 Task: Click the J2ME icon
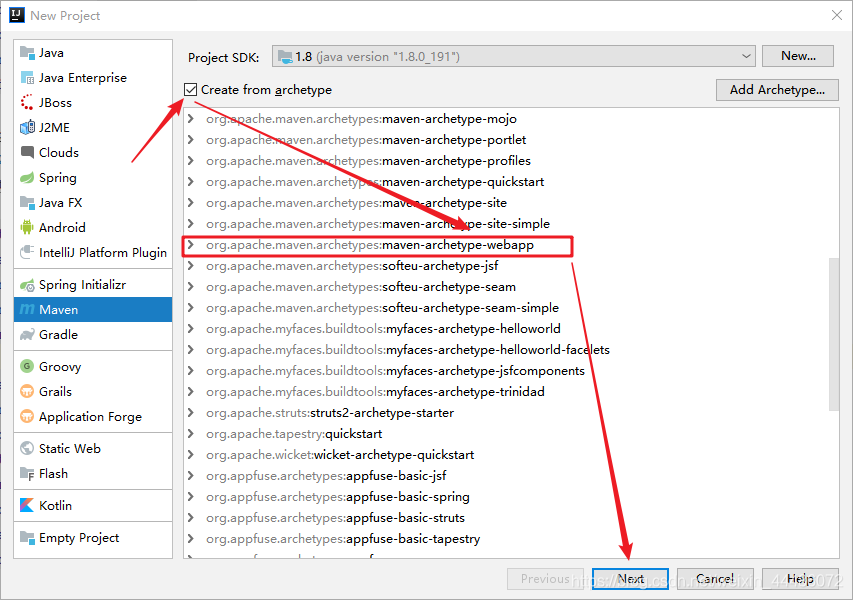pyautogui.click(x=27, y=128)
